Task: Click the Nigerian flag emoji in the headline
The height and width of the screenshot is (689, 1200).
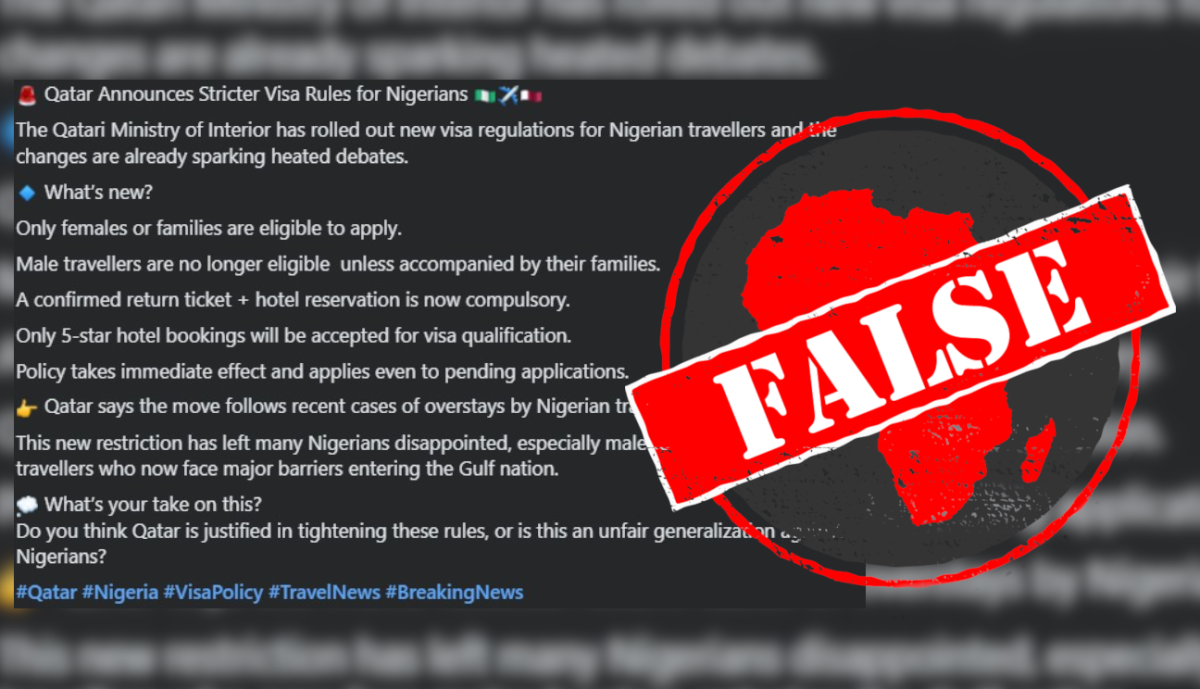Action: tap(485, 96)
